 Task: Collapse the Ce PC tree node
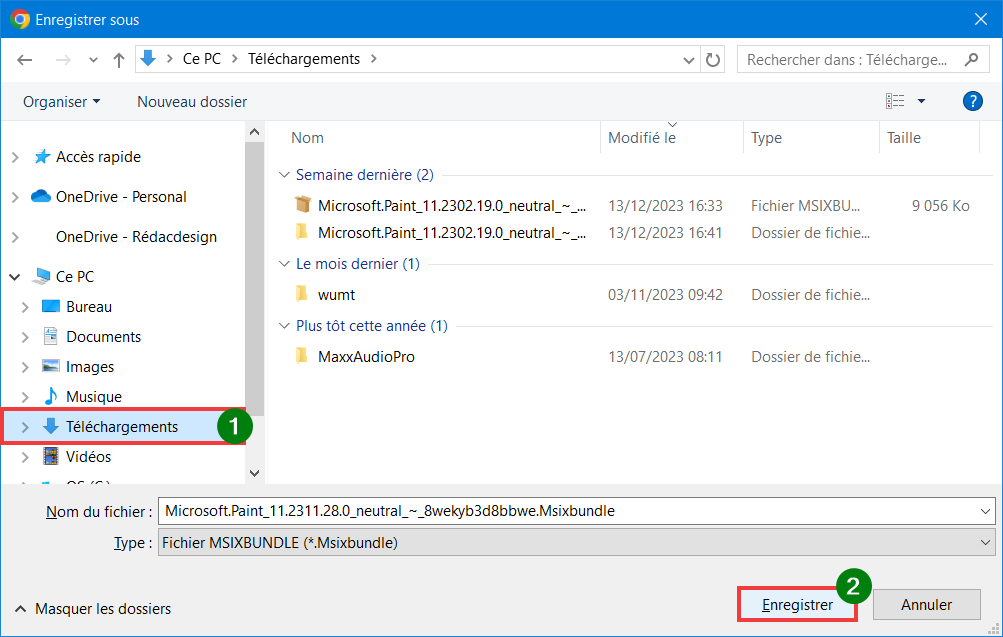(15, 277)
